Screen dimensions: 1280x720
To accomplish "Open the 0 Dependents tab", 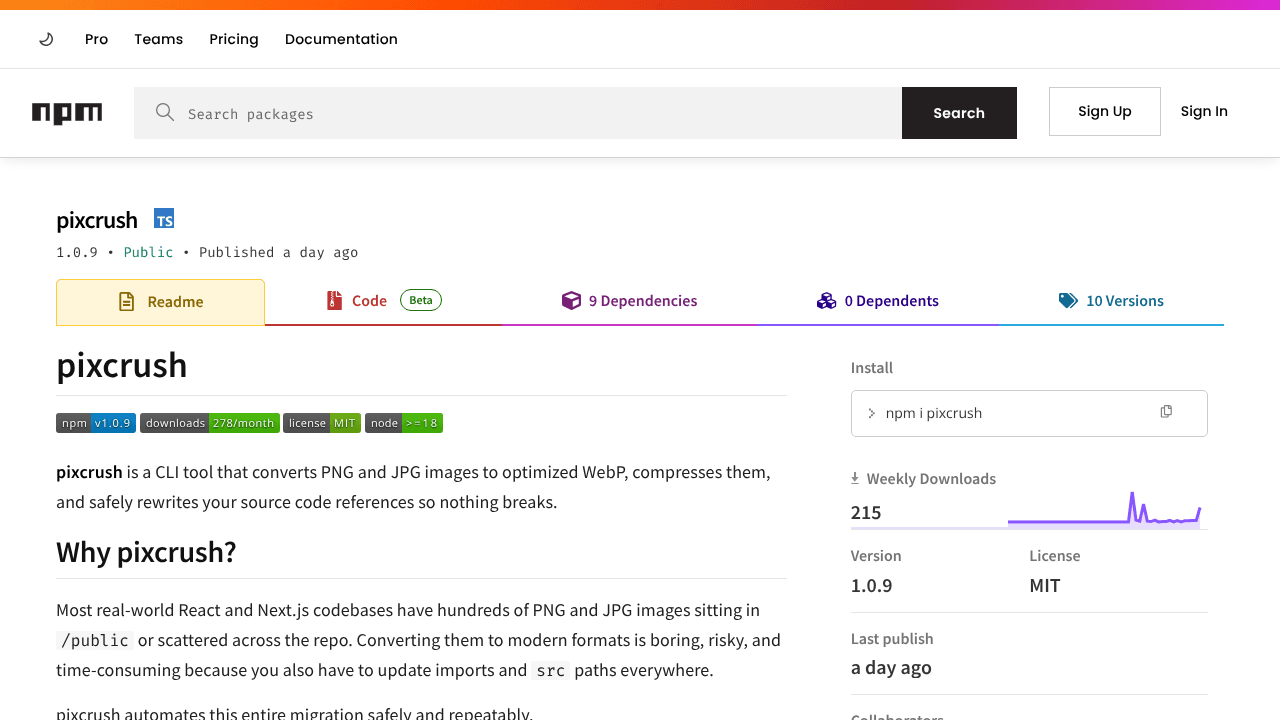I will pyautogui.click(x=878, y=301).
